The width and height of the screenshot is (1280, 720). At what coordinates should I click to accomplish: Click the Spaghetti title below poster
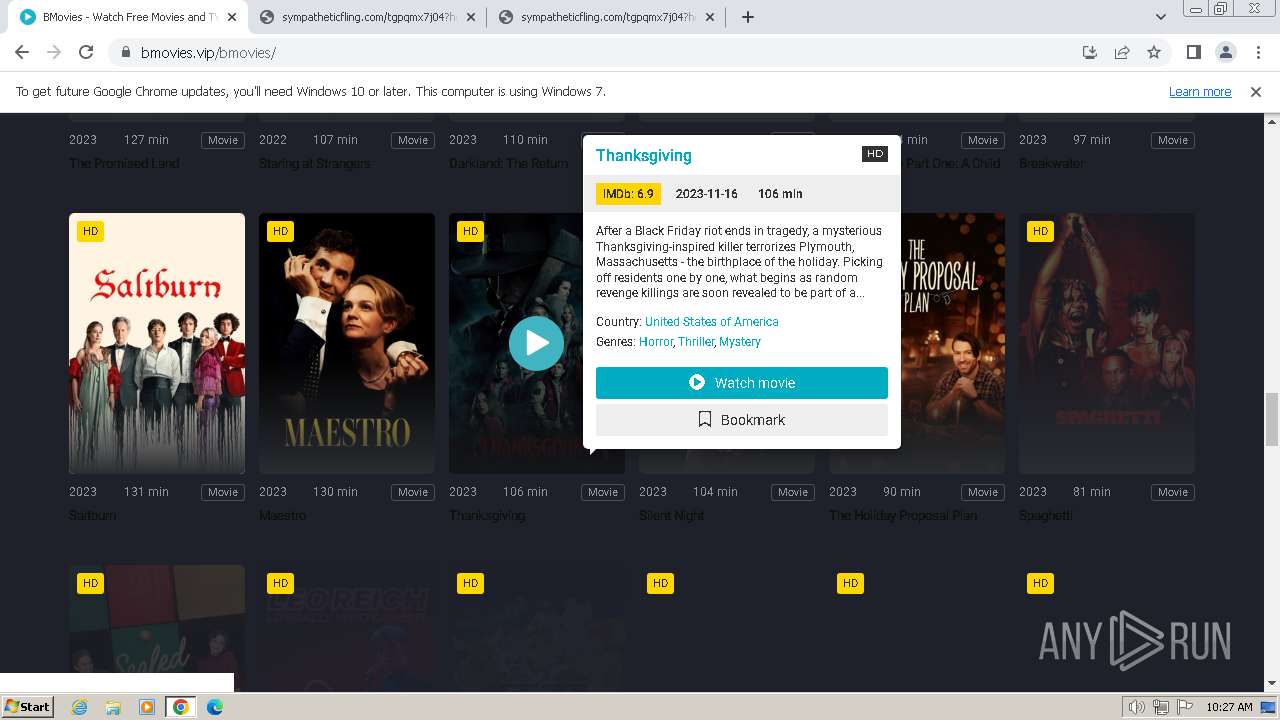click(x=1046, y=516)
